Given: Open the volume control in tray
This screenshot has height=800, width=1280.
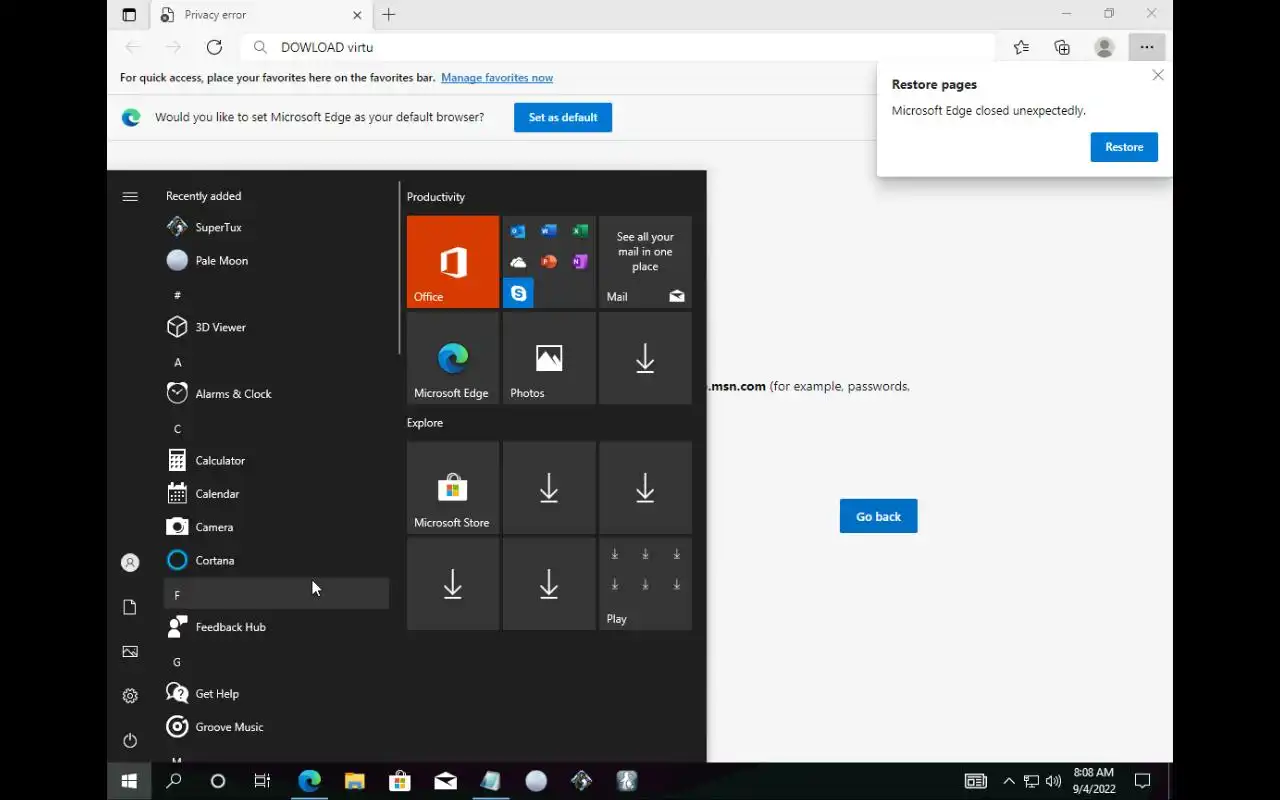Looking at the screenshot, I should [1053, 781].
